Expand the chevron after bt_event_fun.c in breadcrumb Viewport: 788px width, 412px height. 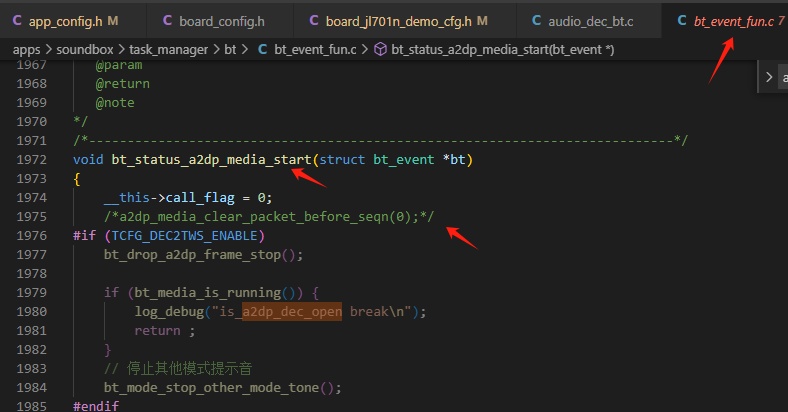point(365,50)
